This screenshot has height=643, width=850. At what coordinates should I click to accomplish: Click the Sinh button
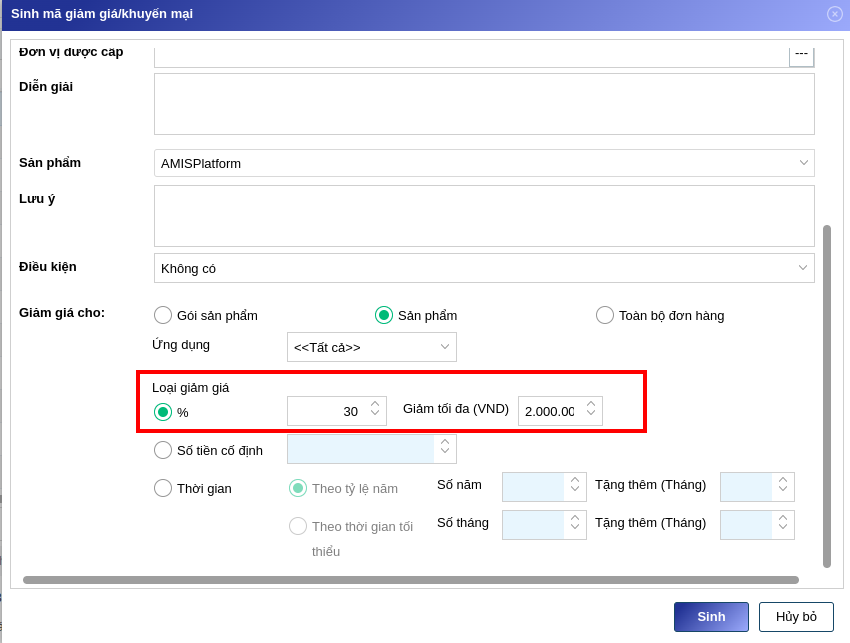[711, 617]
